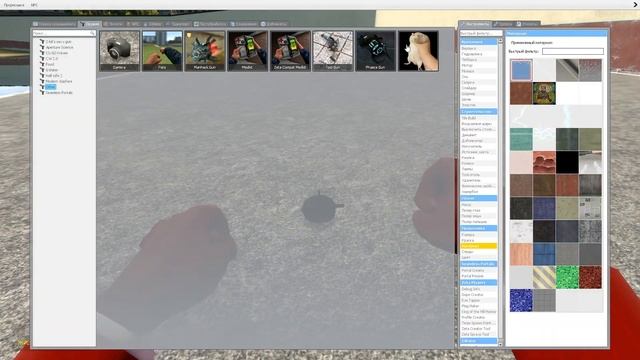Open the CS:GO Knives weapon category
Screen dimensions: 640x360
click(x=57, y=53)
